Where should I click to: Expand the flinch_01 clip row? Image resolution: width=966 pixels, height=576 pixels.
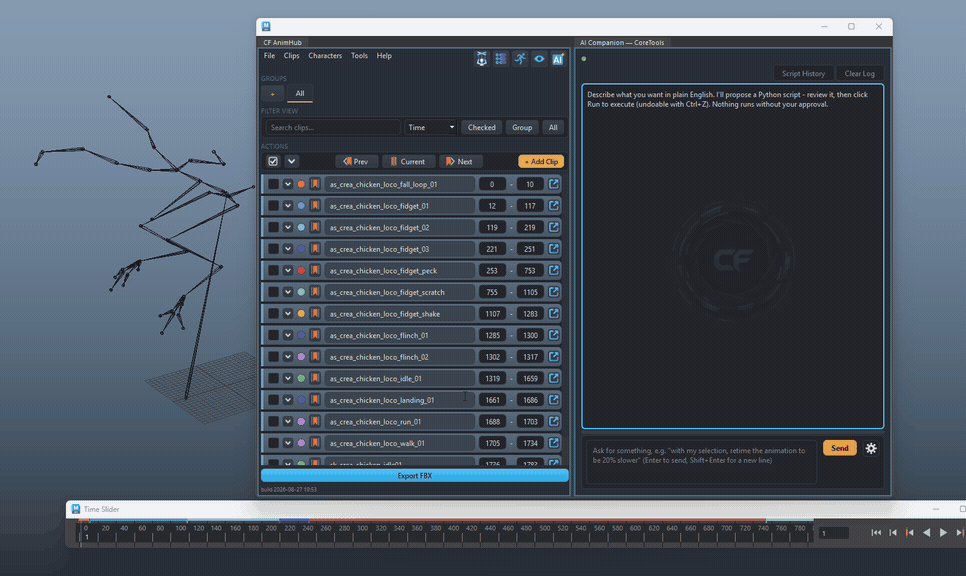click(288, 335)
